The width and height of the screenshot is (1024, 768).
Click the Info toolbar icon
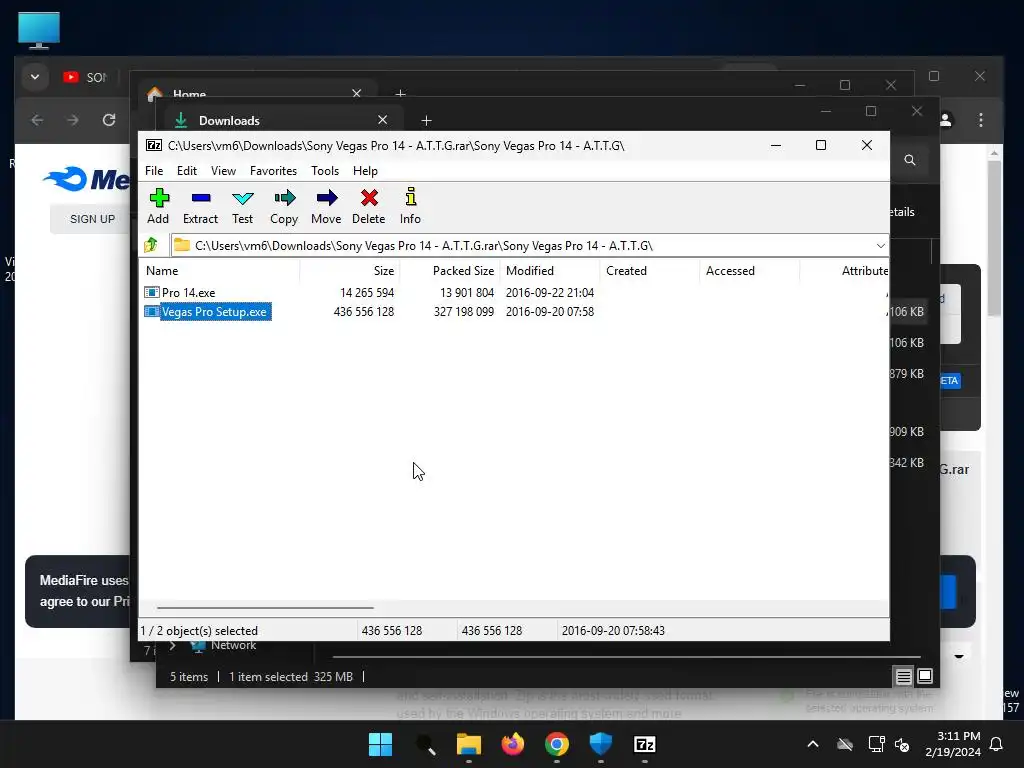click(x=410, y=206)
